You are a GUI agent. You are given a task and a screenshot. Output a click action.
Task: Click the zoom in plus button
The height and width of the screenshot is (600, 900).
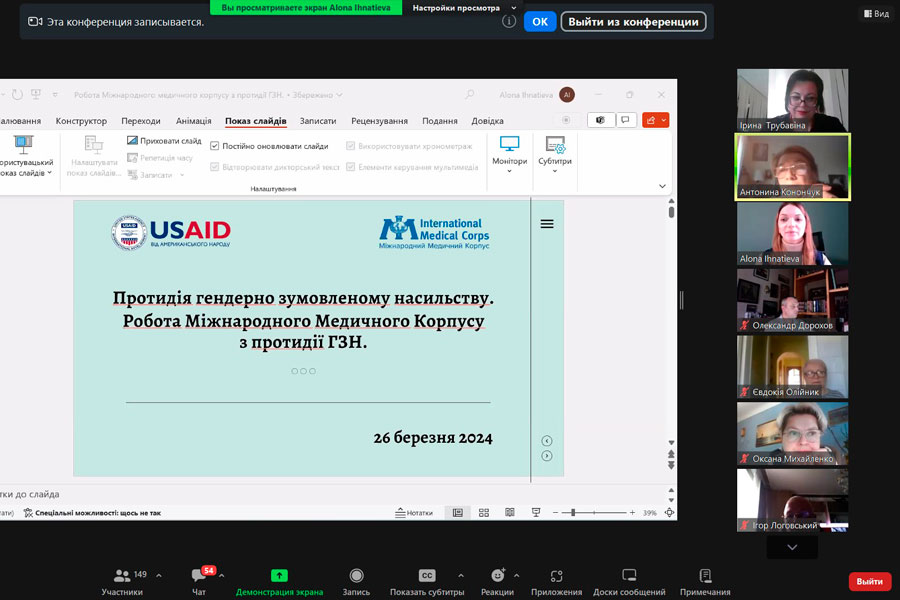(632, 512)
